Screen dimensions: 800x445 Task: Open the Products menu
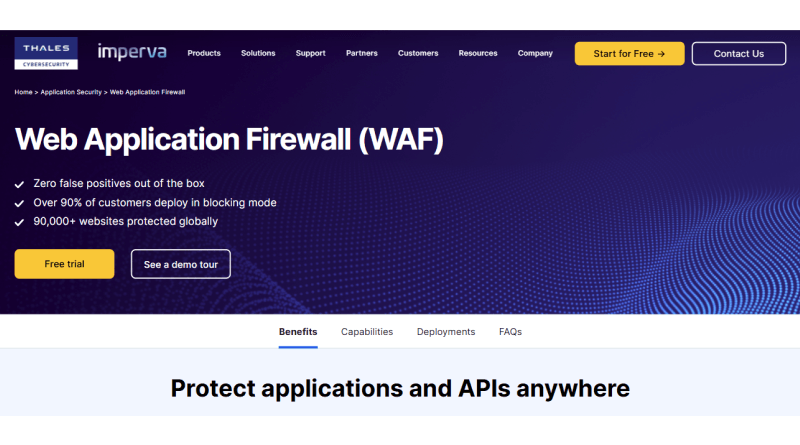[204, 53]
